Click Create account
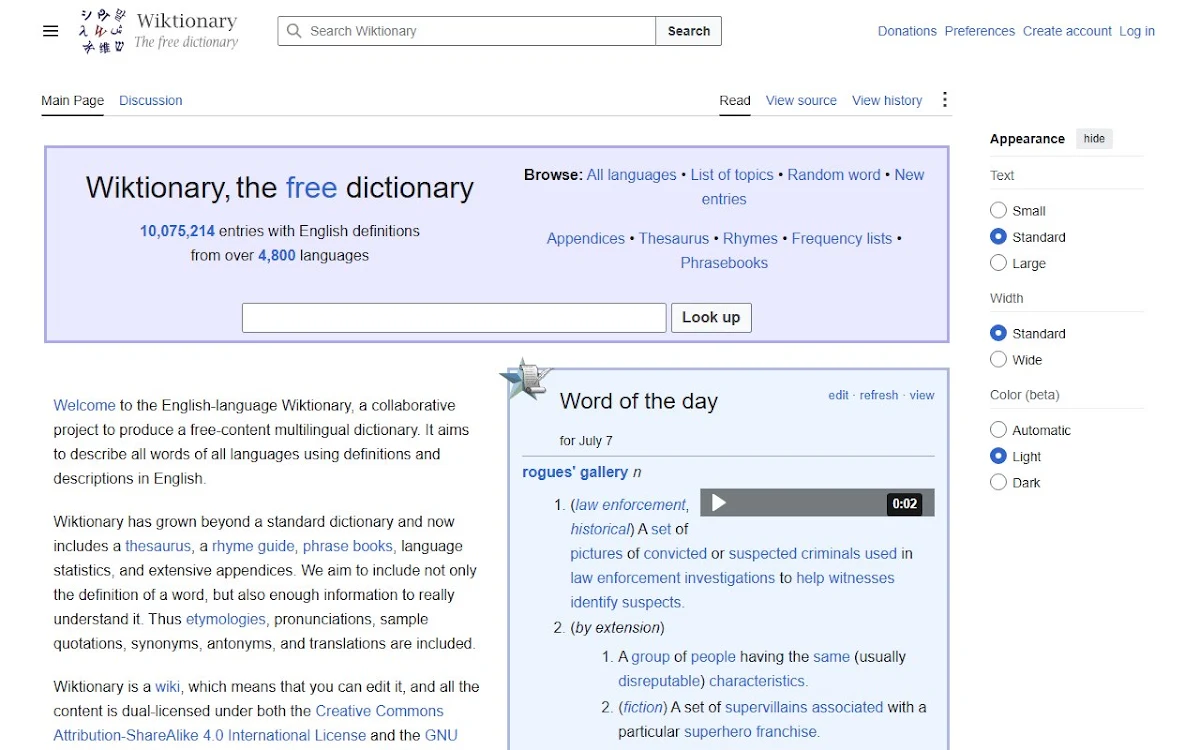Screen dimensions: 1200x750 point(1067,31)
